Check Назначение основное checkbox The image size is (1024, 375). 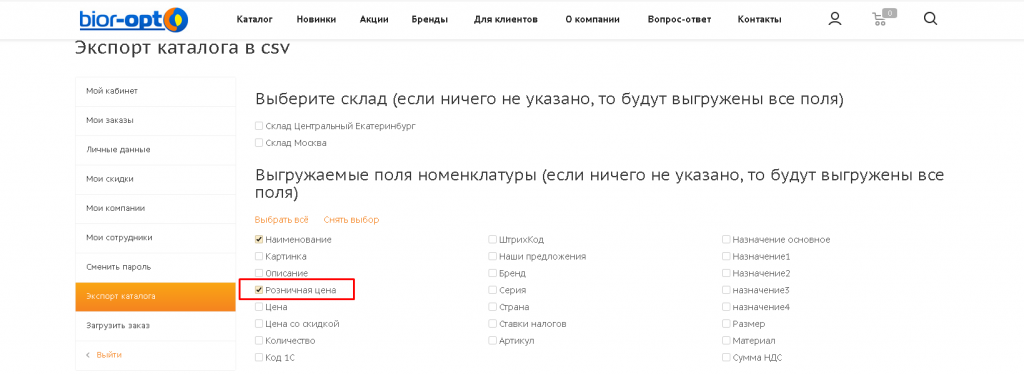point(726,240)
